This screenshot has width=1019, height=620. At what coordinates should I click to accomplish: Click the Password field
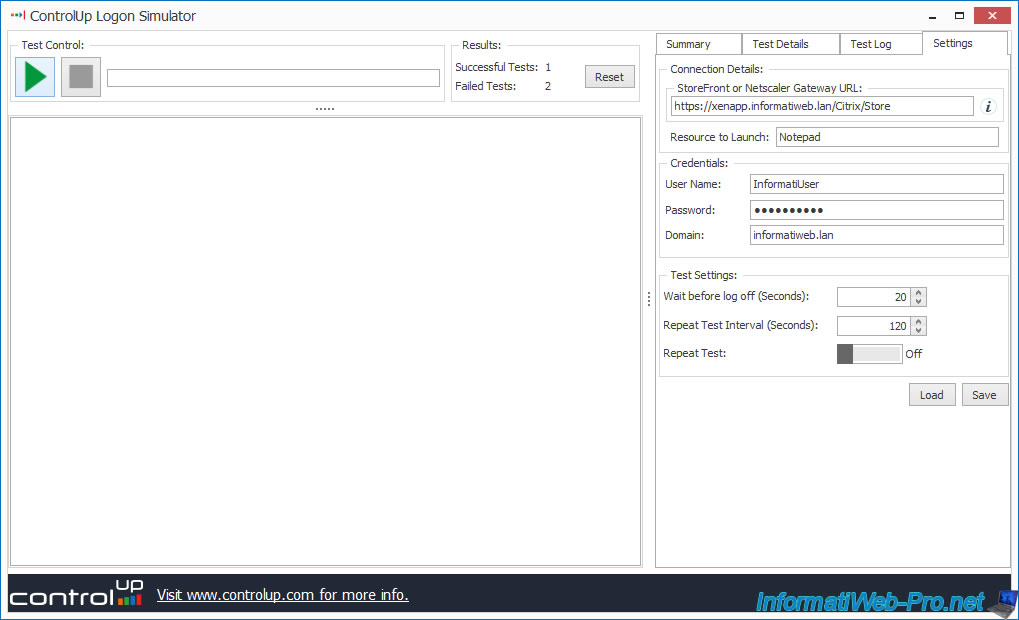click(x=877, y=210)
